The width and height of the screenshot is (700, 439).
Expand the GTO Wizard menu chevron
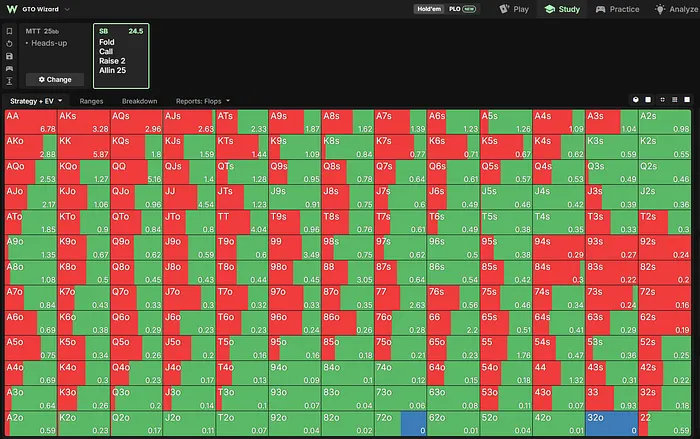coord(67,9)
